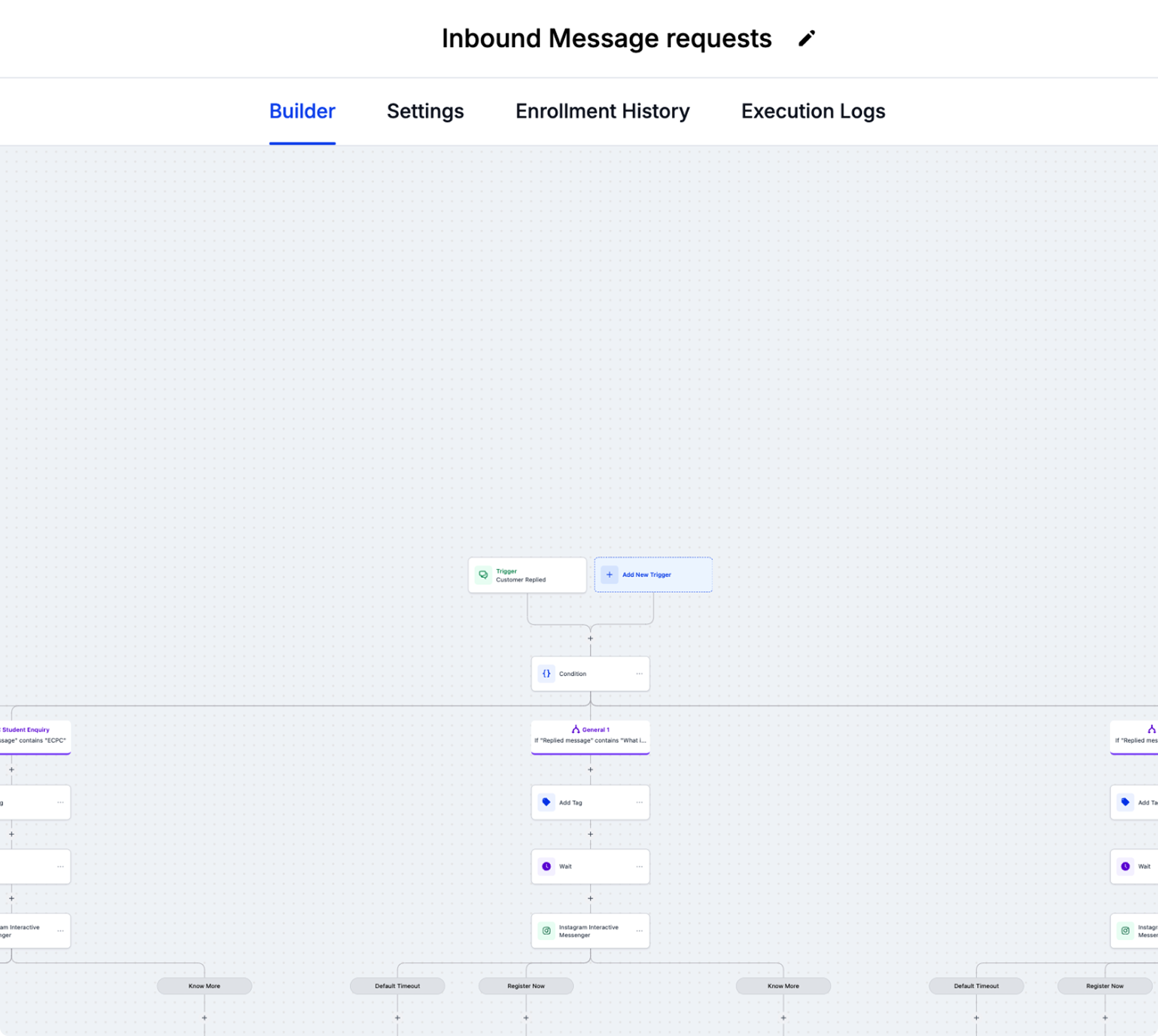
Task: Click the plus icon in Add New Trigger
Action: [x=609, y=575]
